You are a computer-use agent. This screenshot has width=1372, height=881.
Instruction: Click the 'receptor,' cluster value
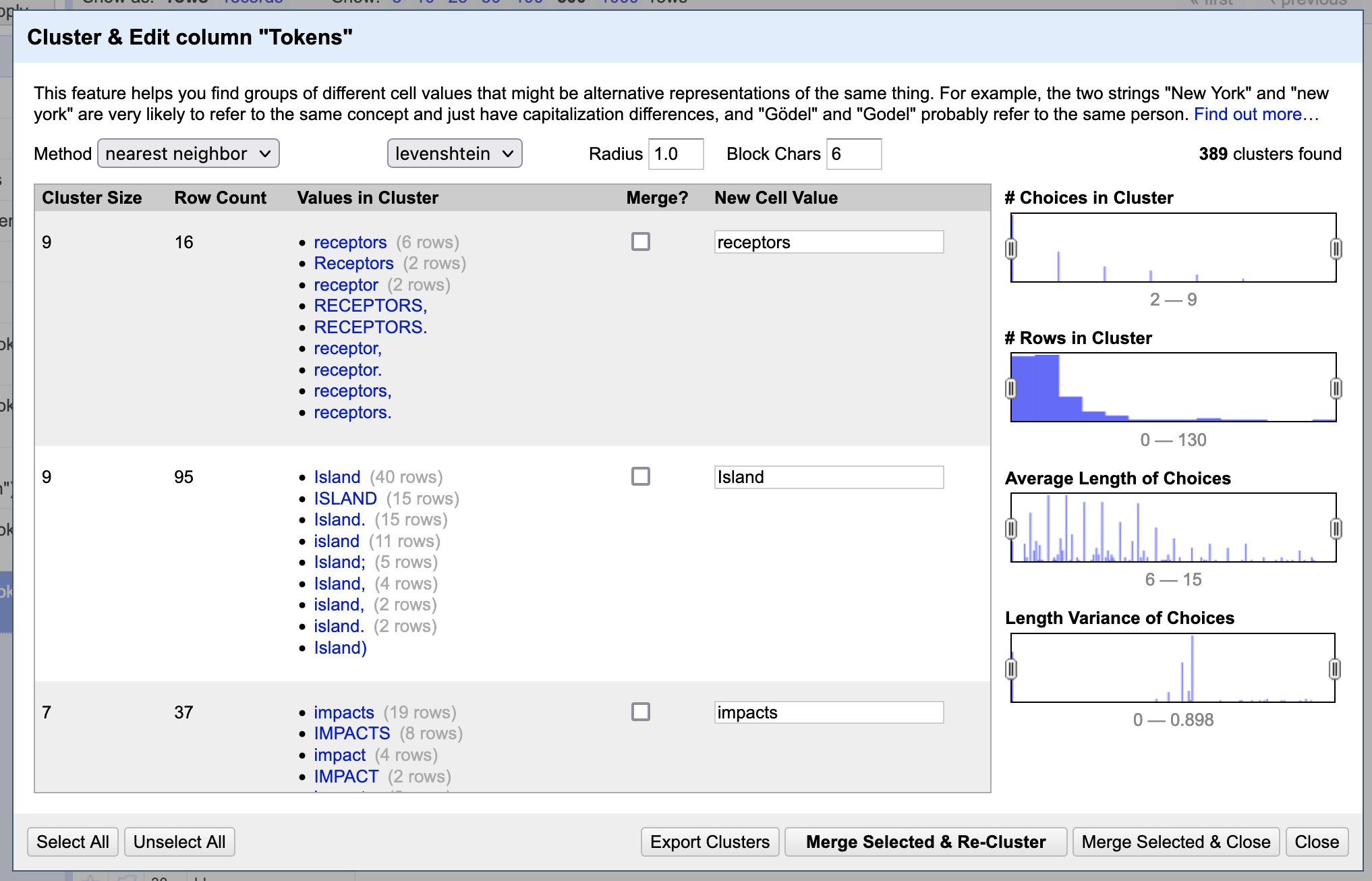click(x=347, y=348)
